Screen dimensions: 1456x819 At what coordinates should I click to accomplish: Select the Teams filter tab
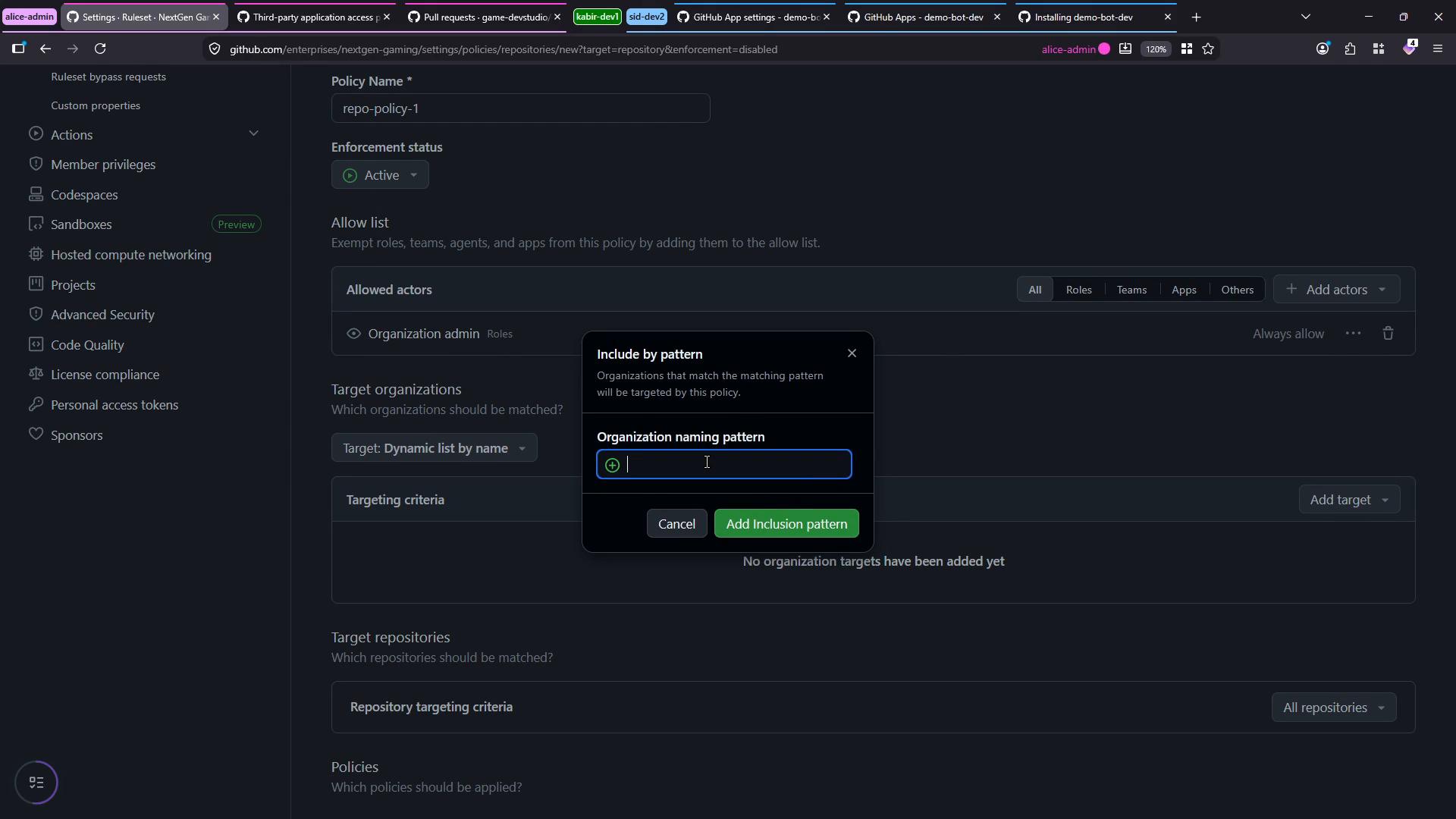pos(1131,290)
